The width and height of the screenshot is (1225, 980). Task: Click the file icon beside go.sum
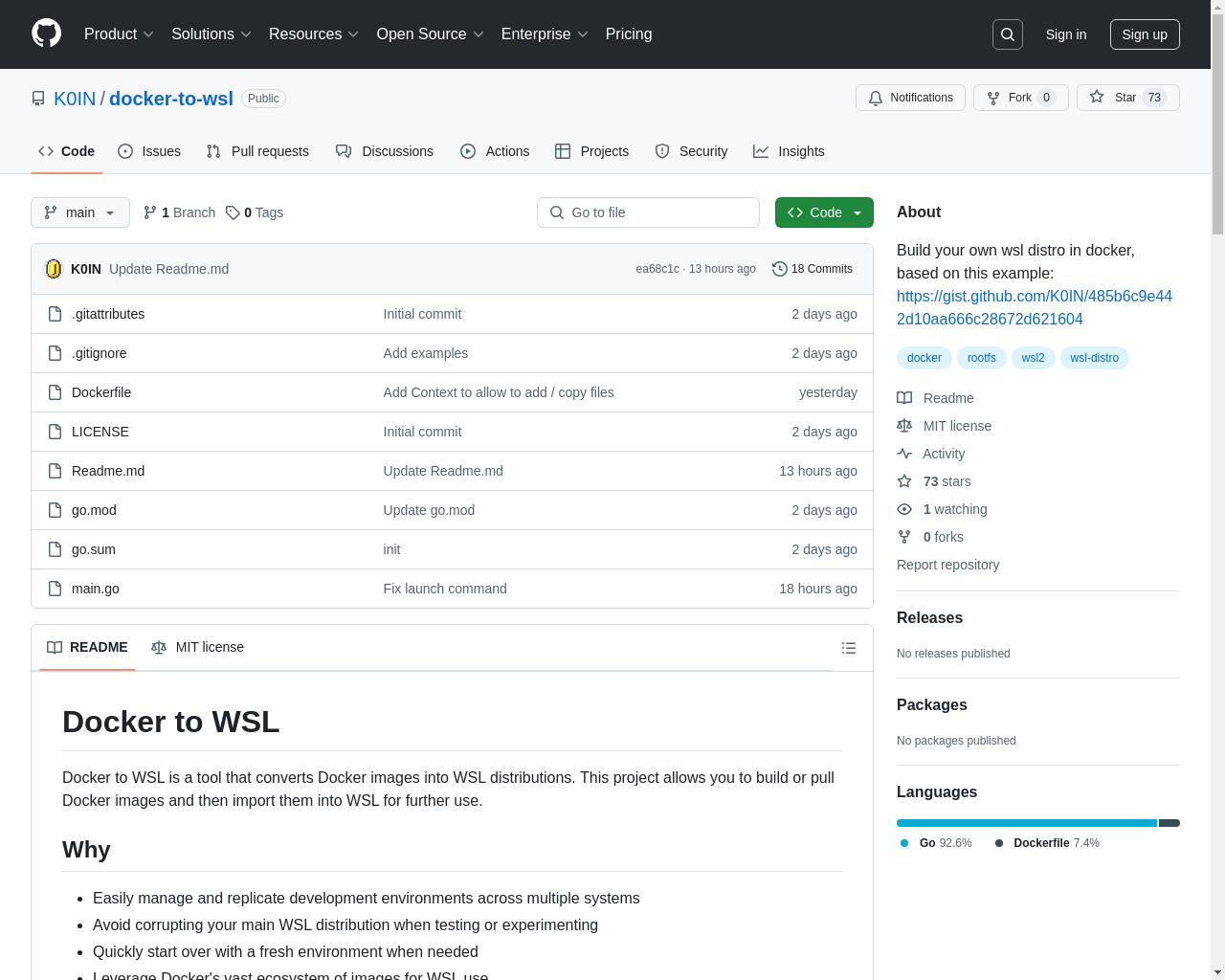(55, 549)
